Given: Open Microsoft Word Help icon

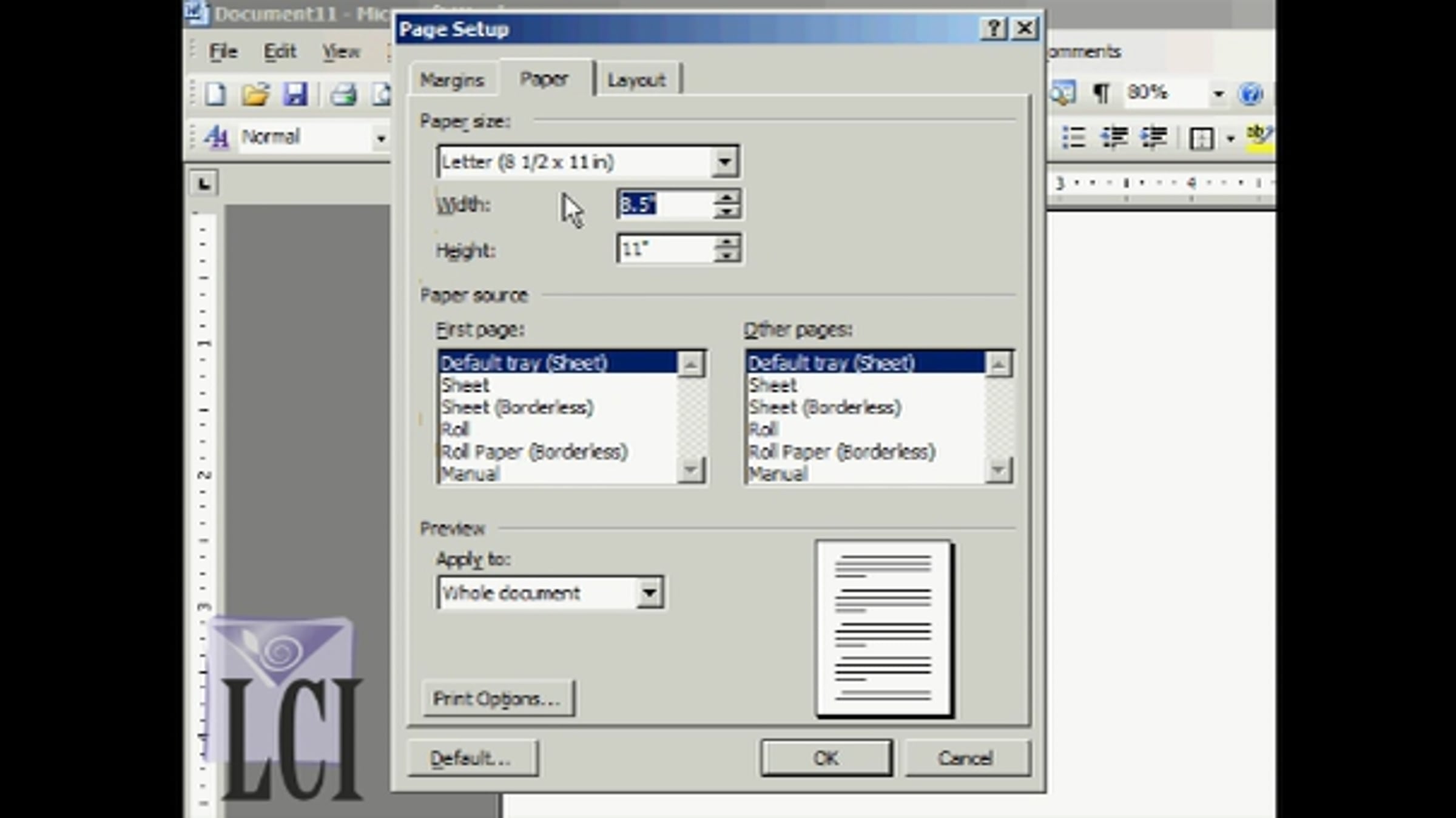Looking at the screenshot, I should click(x=1251, y=93).
